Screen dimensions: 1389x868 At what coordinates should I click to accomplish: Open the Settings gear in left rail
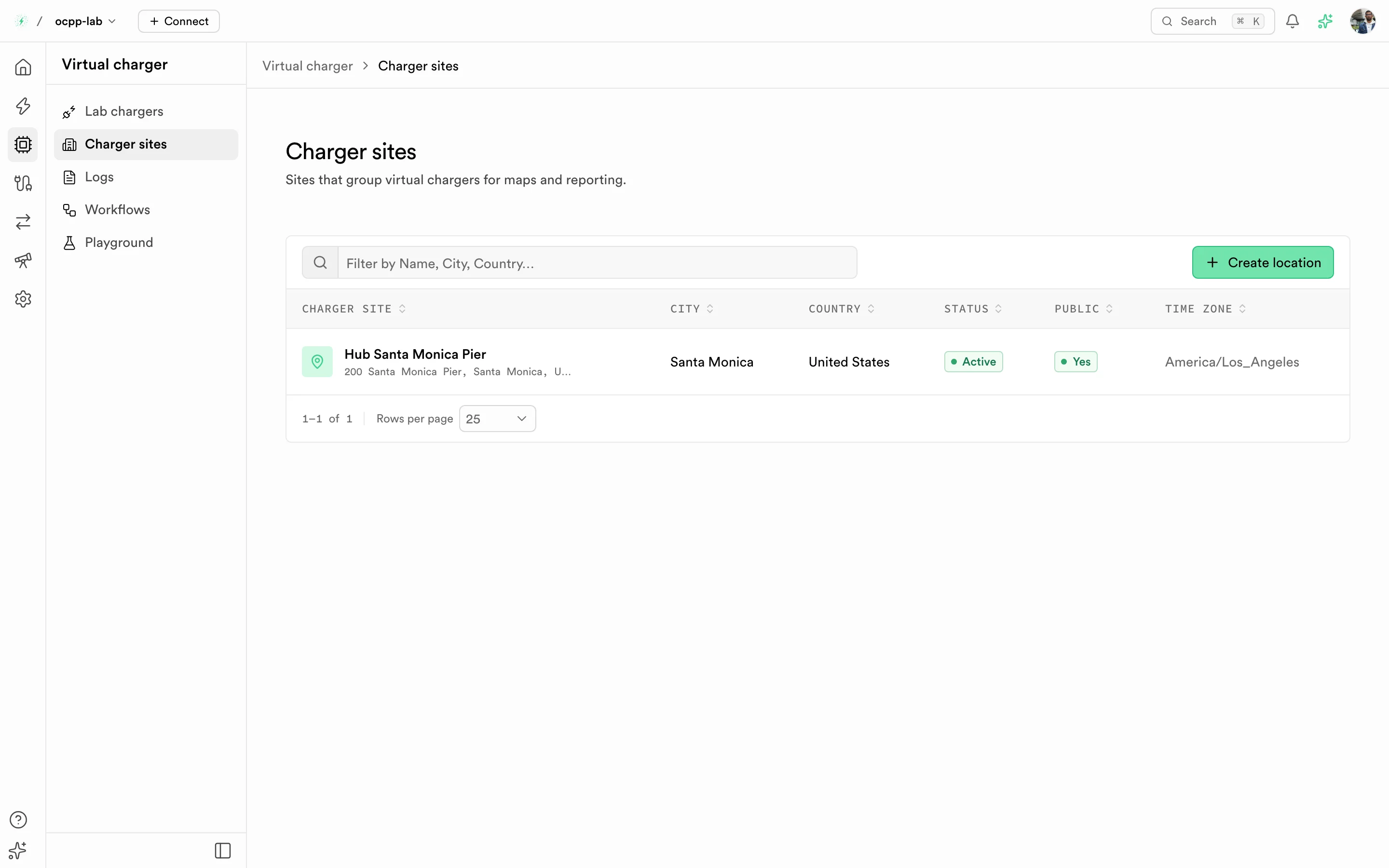click(x=23, y=298)
